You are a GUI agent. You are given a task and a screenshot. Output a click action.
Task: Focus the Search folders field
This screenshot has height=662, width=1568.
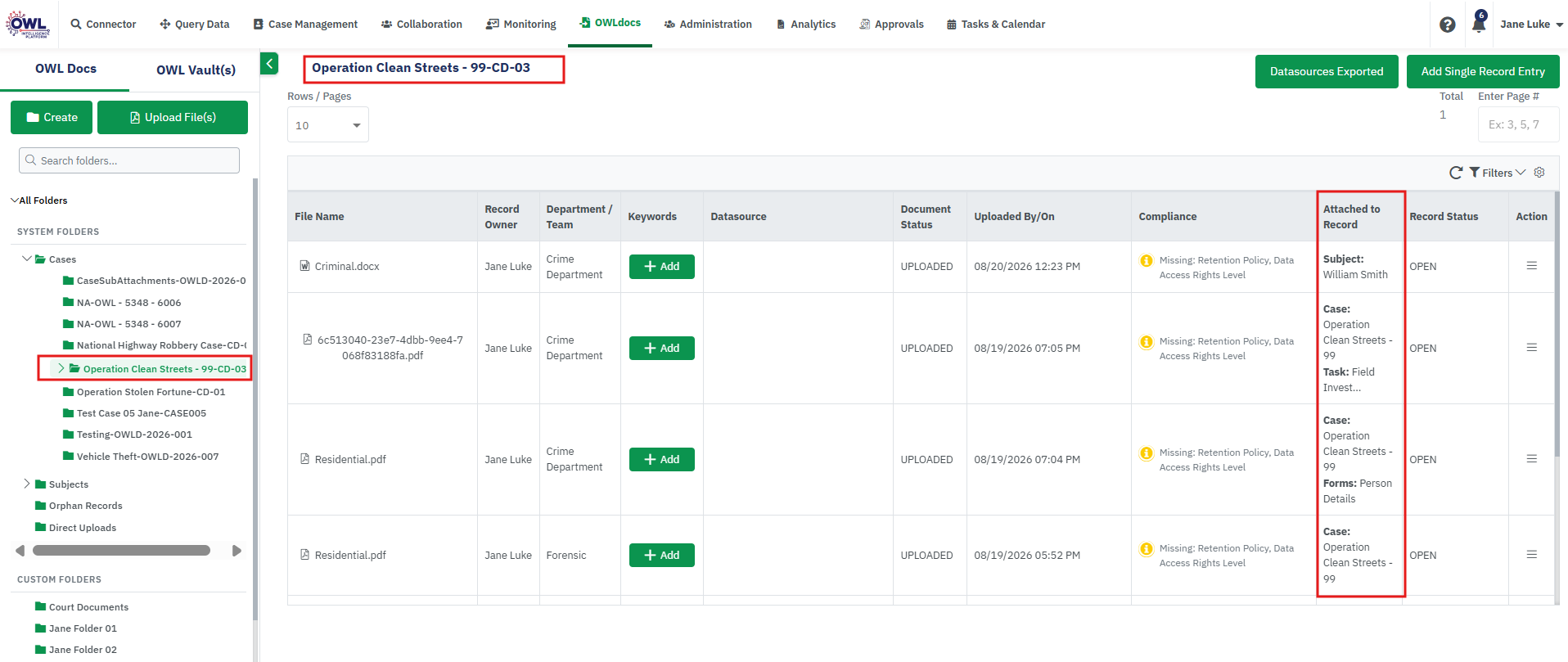tap(129, 160)
